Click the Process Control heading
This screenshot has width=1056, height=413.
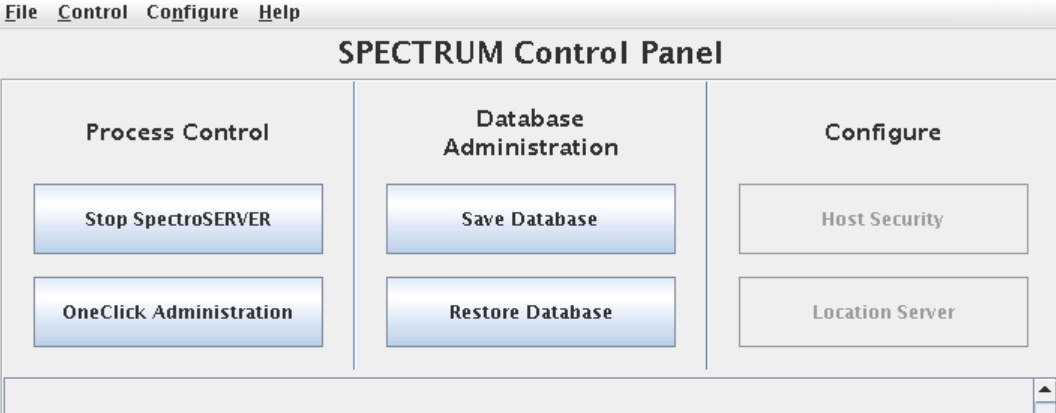click(x=178, y=133)
